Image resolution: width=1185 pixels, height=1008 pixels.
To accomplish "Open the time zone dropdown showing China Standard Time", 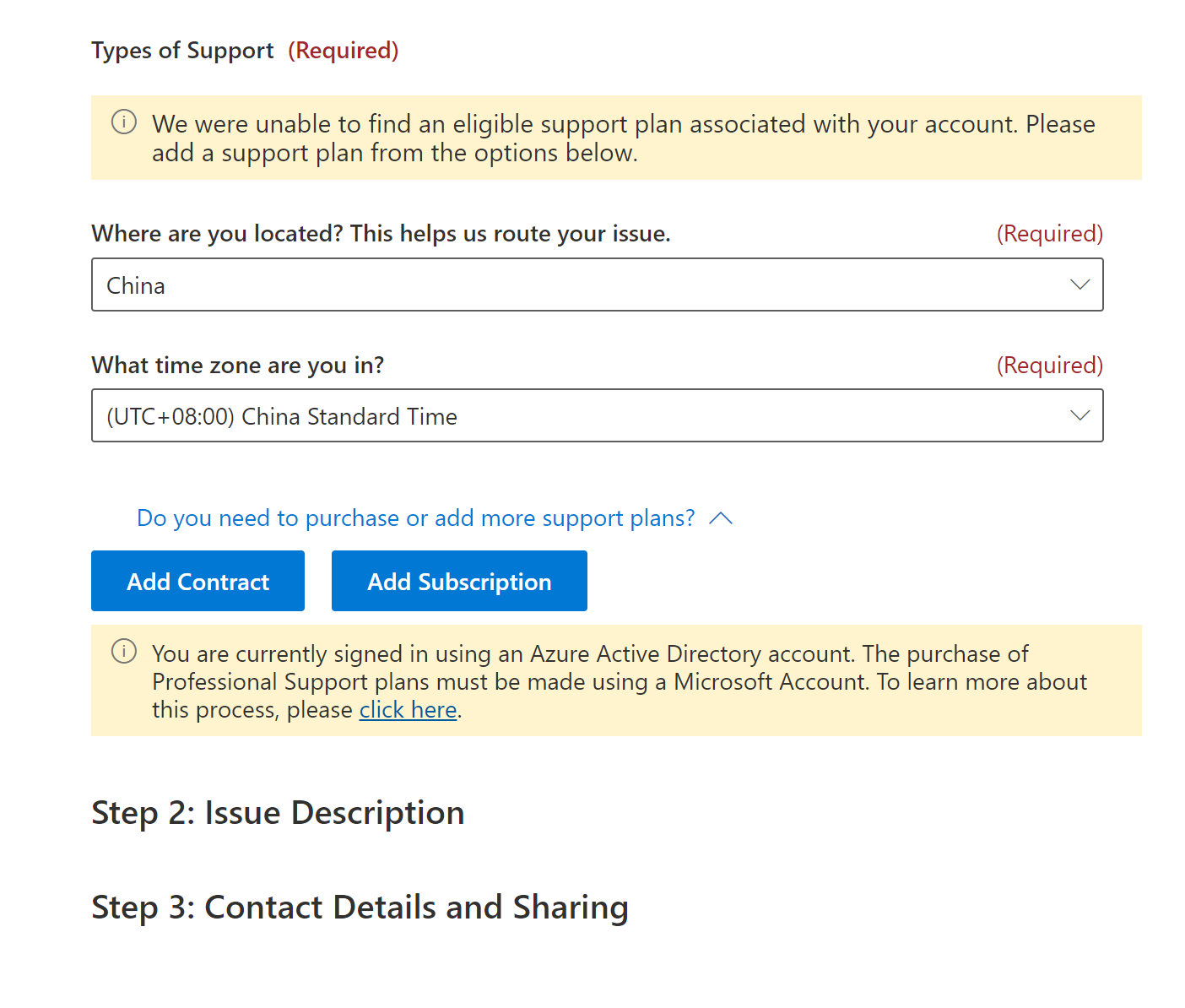I will (x=597, y=415).
